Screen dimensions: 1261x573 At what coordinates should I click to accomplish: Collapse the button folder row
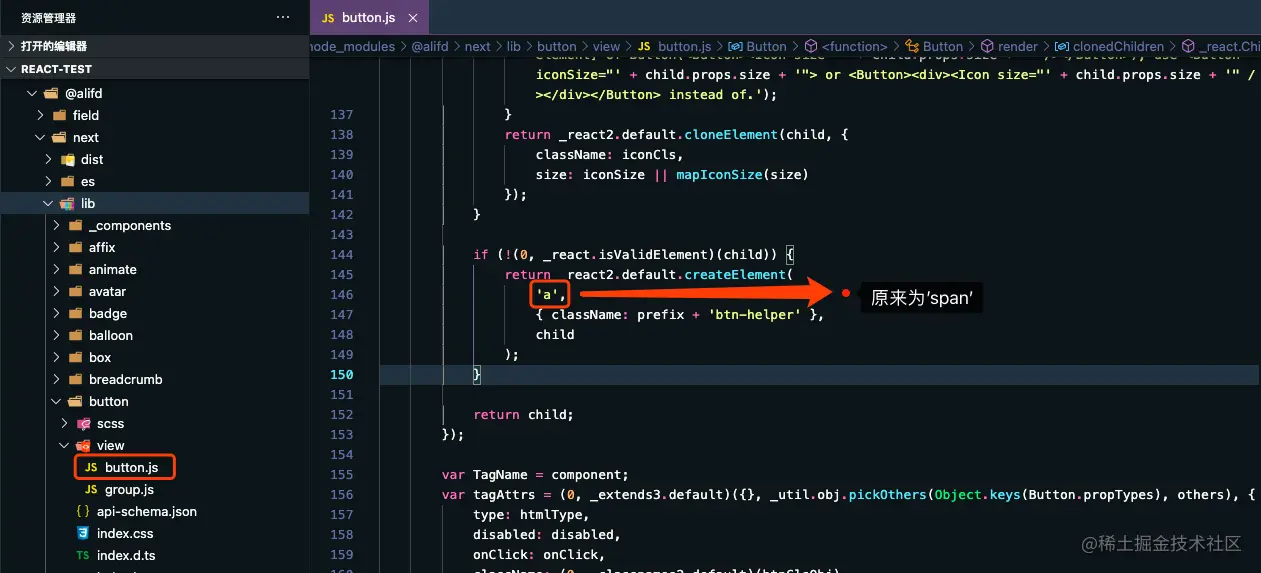[154, 401]
